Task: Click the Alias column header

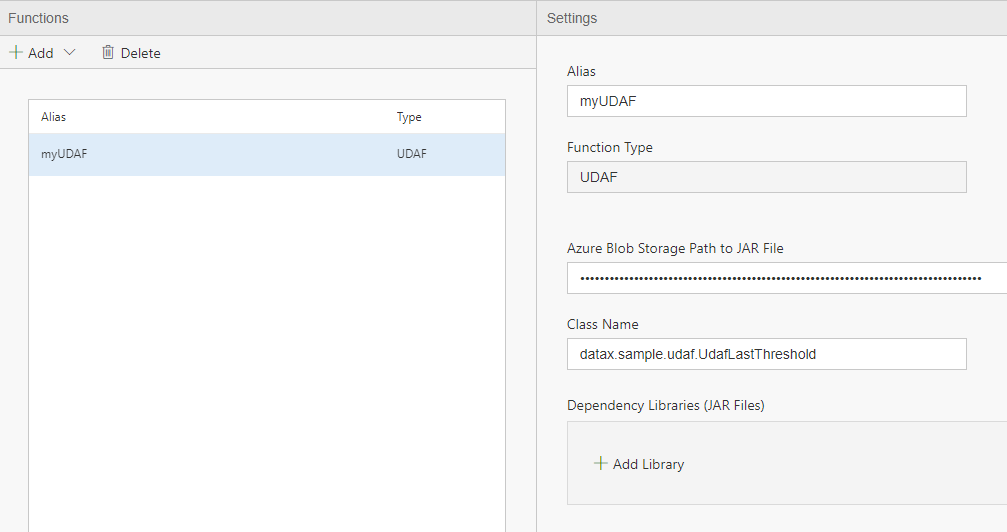Action: (53, 117)
